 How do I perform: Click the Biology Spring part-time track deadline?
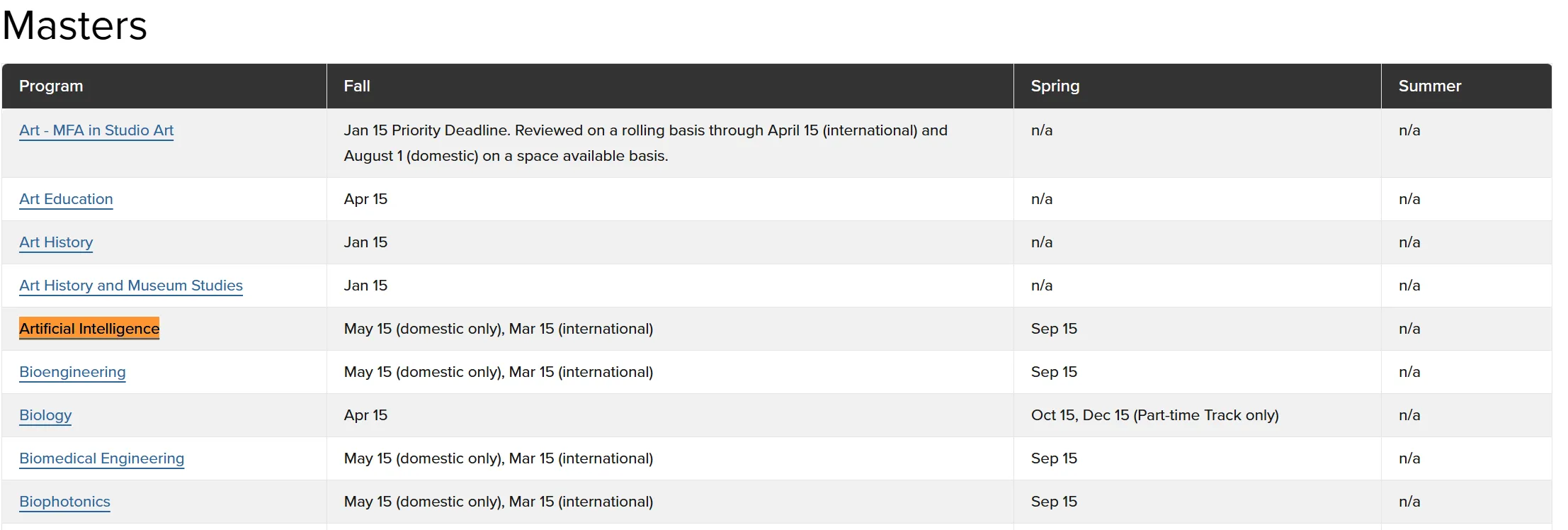1154,415
